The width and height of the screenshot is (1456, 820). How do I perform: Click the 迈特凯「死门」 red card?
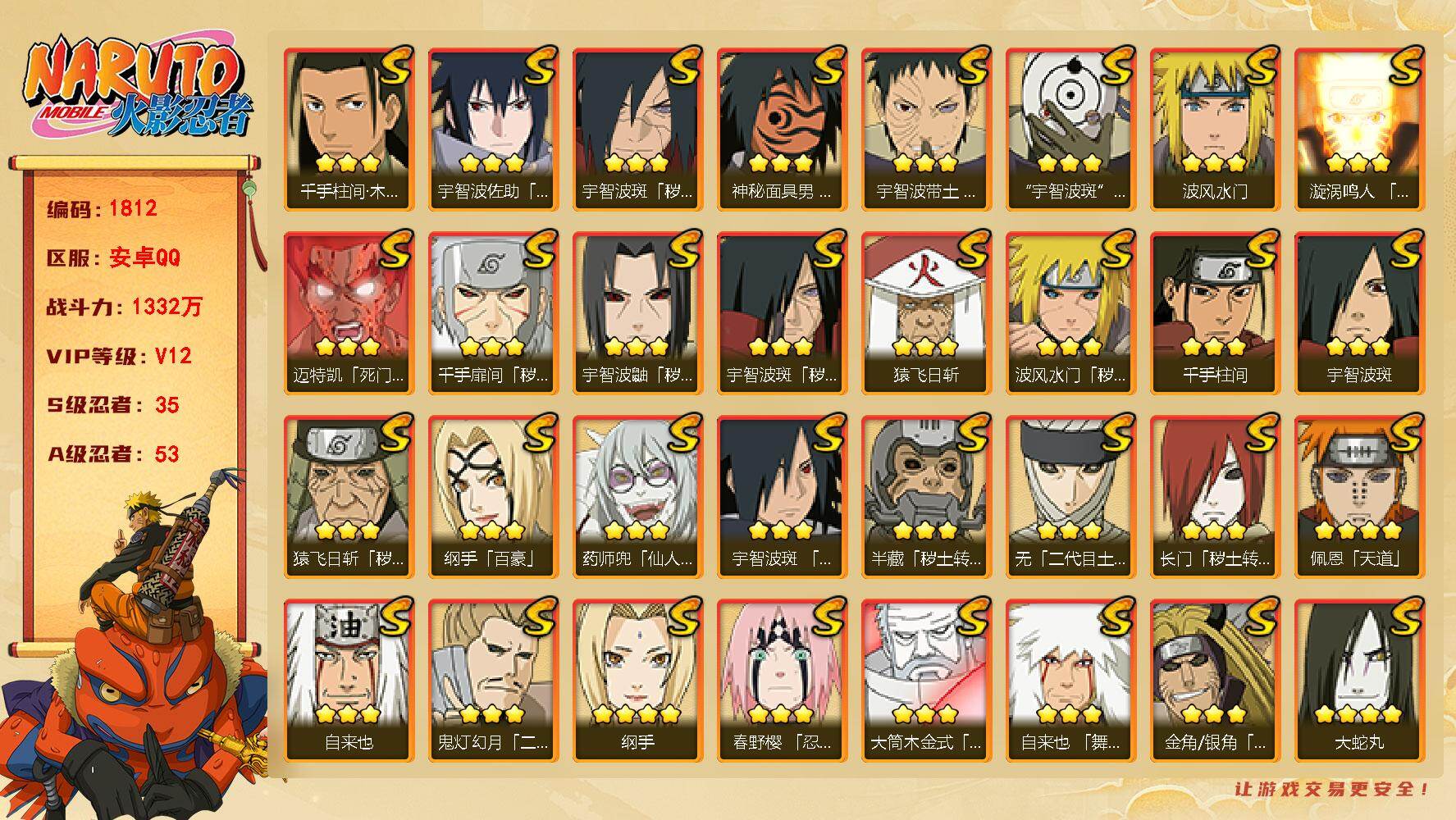pos(349,313)
